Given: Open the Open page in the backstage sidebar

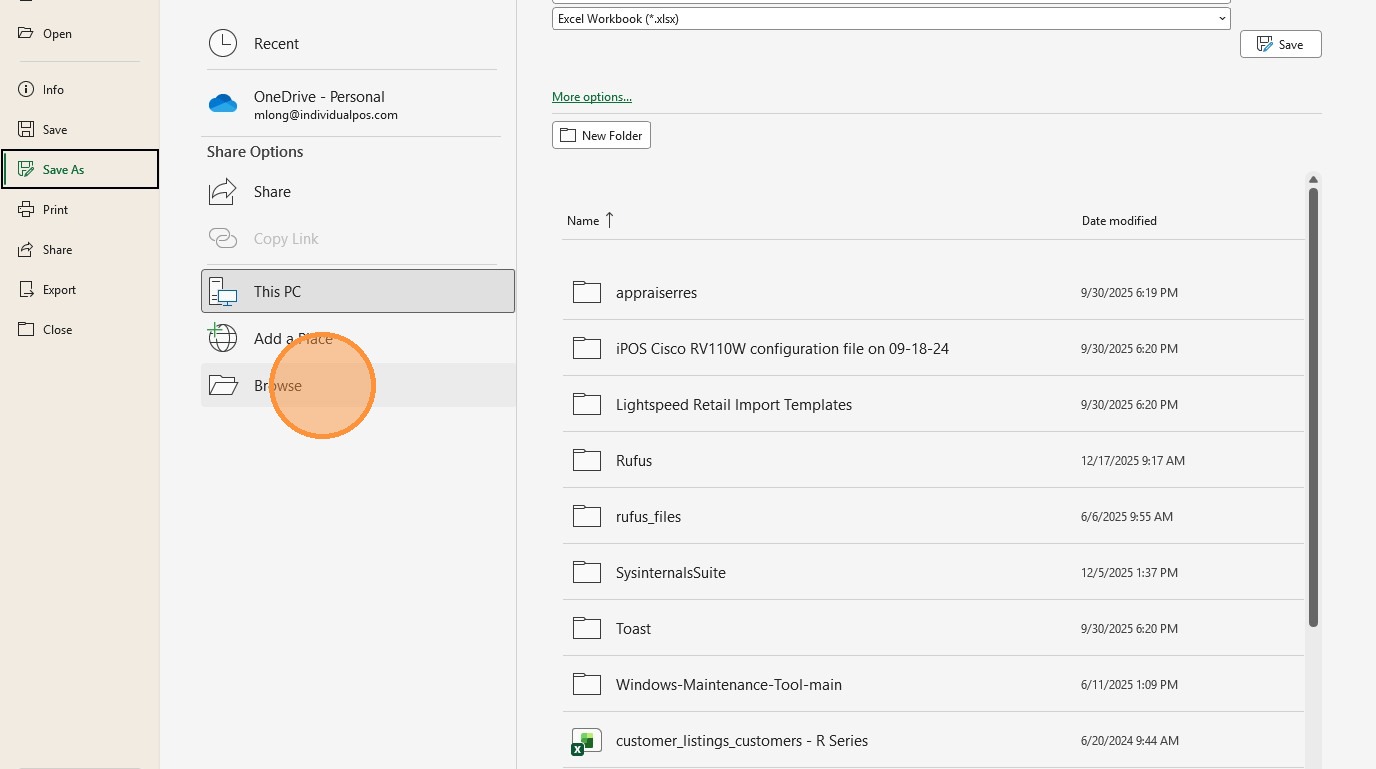Looking at the screenshot, I should [80, 33].
